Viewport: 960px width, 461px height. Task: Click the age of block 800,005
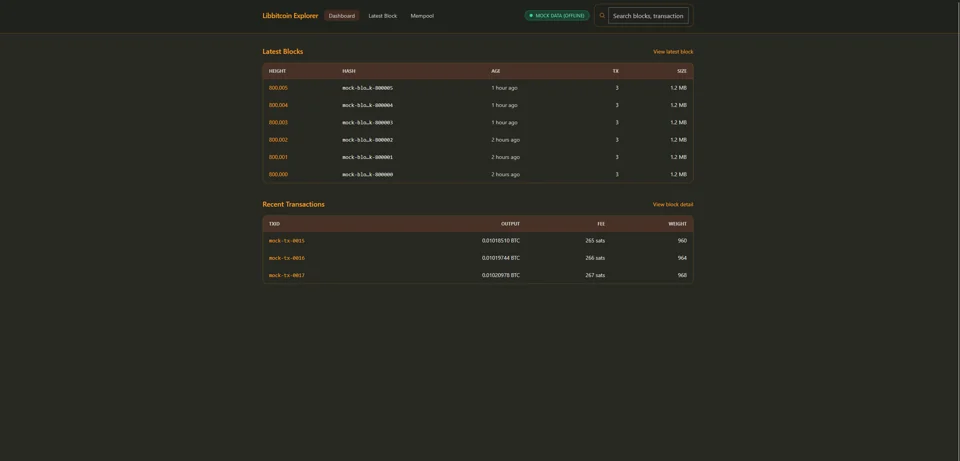pyautogui.click(x=504, y=88)
